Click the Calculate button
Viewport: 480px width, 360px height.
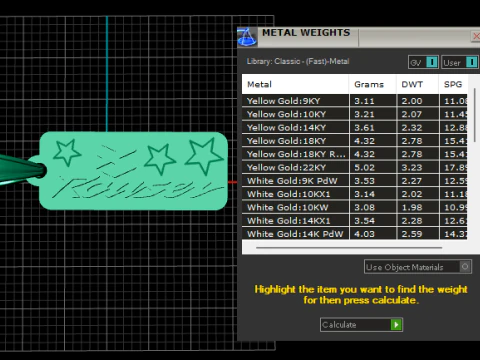click(361, 325)
